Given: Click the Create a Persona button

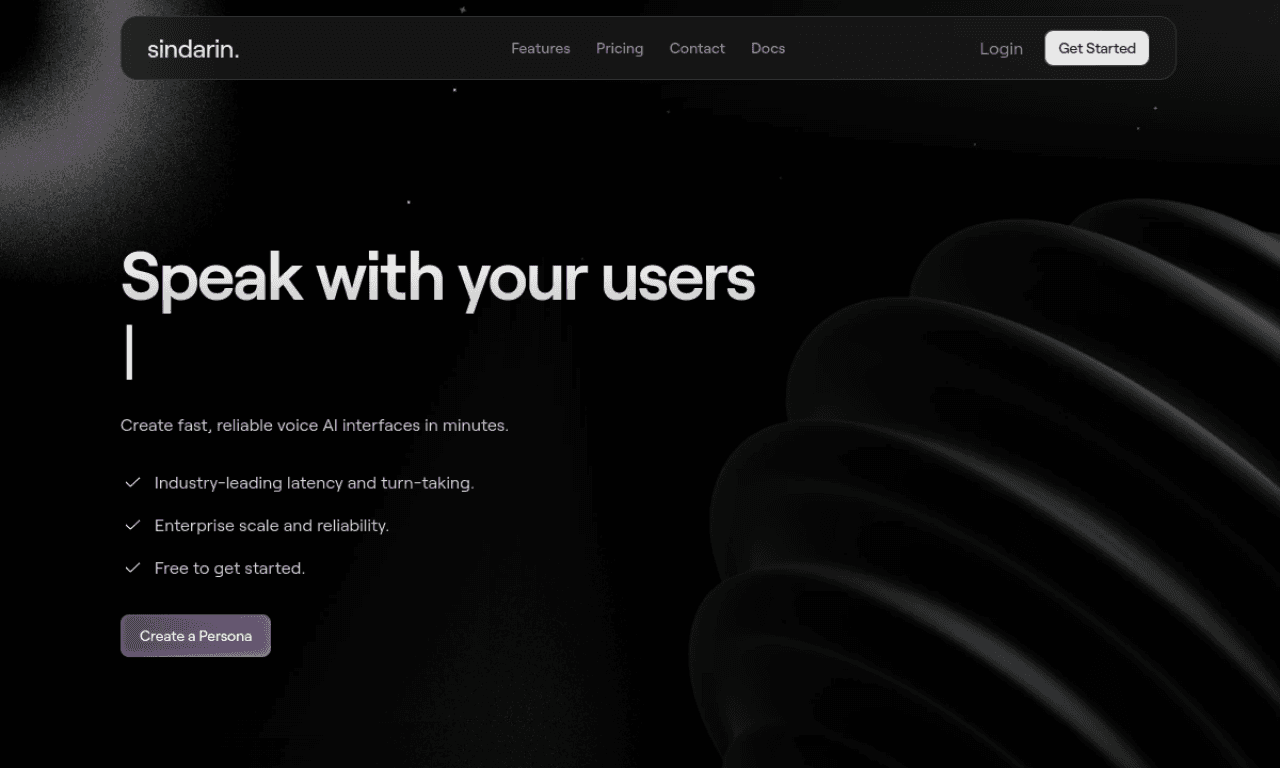Looking at the screenshot, I should (196, 636).
